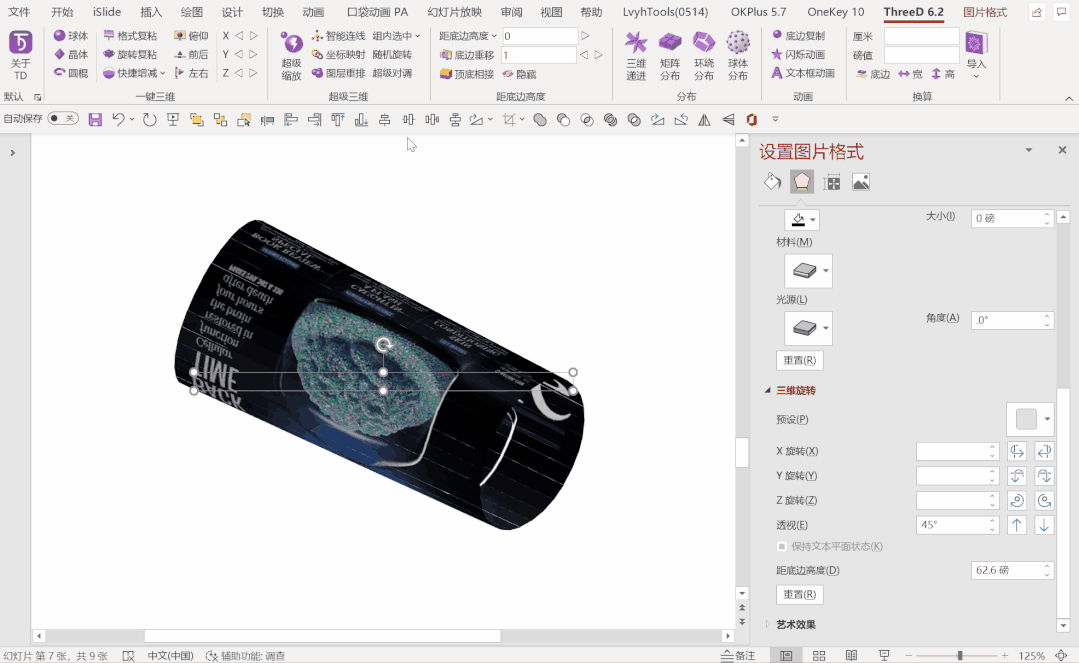
Task: Apply 三维递进 3D progressive distribution
Action: 636,56
